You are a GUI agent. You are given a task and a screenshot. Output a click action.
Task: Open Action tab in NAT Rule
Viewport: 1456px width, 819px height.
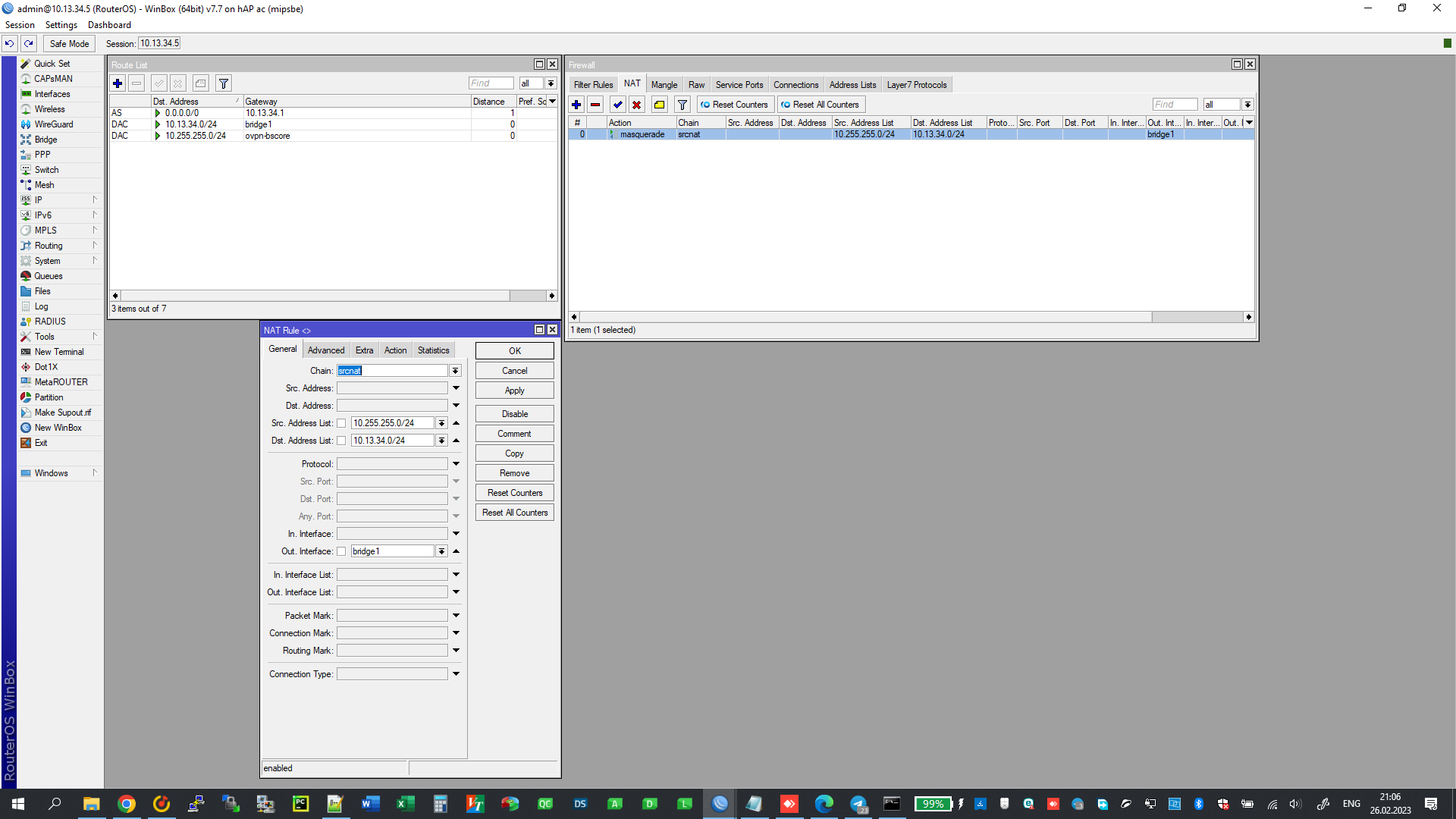tap(395, 350)
